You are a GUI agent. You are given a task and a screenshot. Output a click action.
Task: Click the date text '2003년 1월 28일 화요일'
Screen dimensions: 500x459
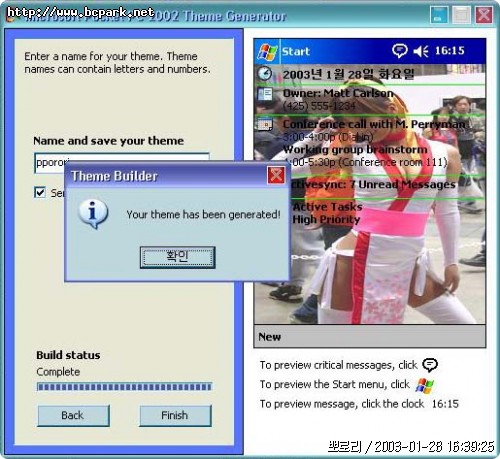(x=349, y=74)
